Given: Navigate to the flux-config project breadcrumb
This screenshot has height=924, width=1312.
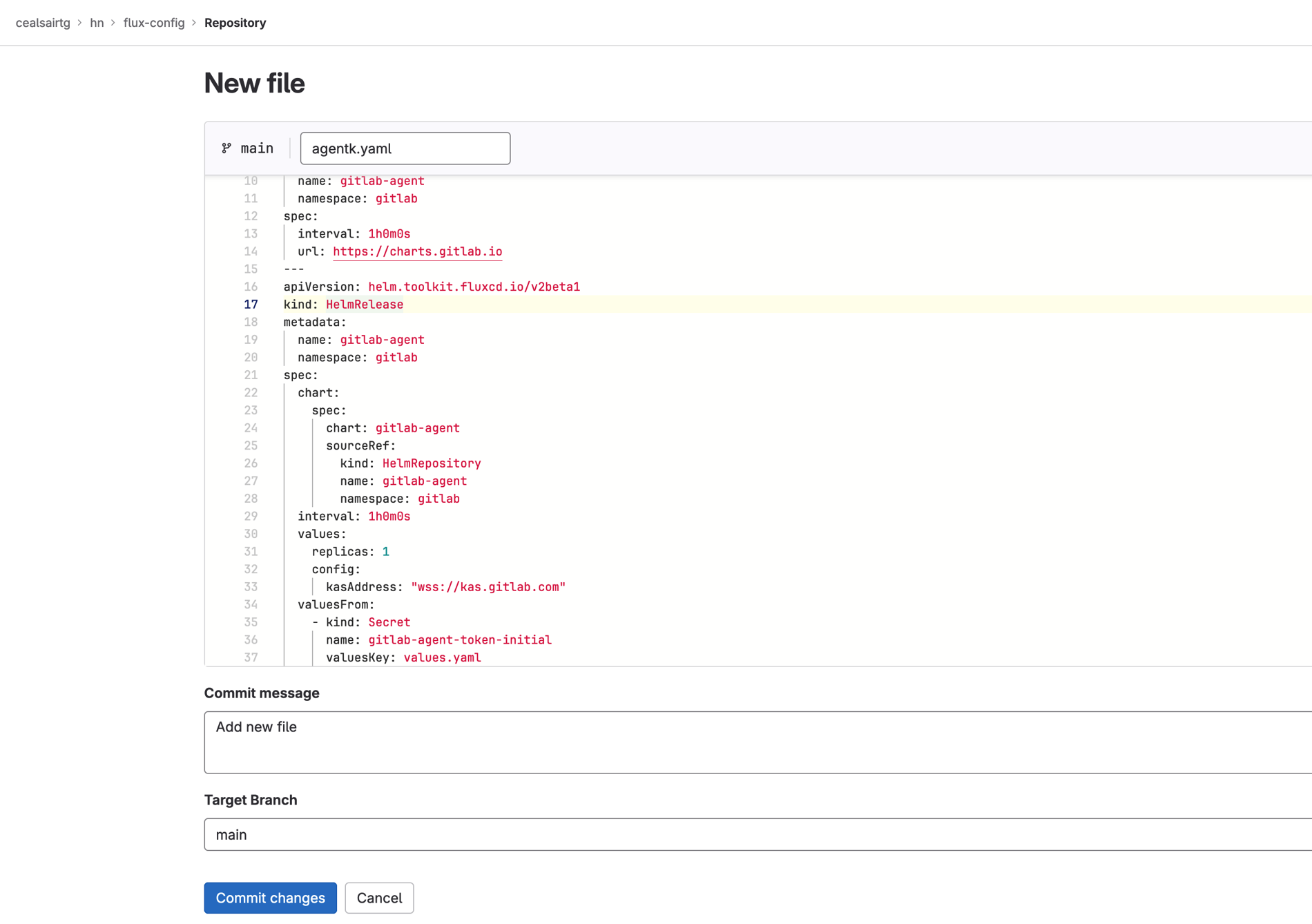Looking at the screenshot, I should (153, 22).
